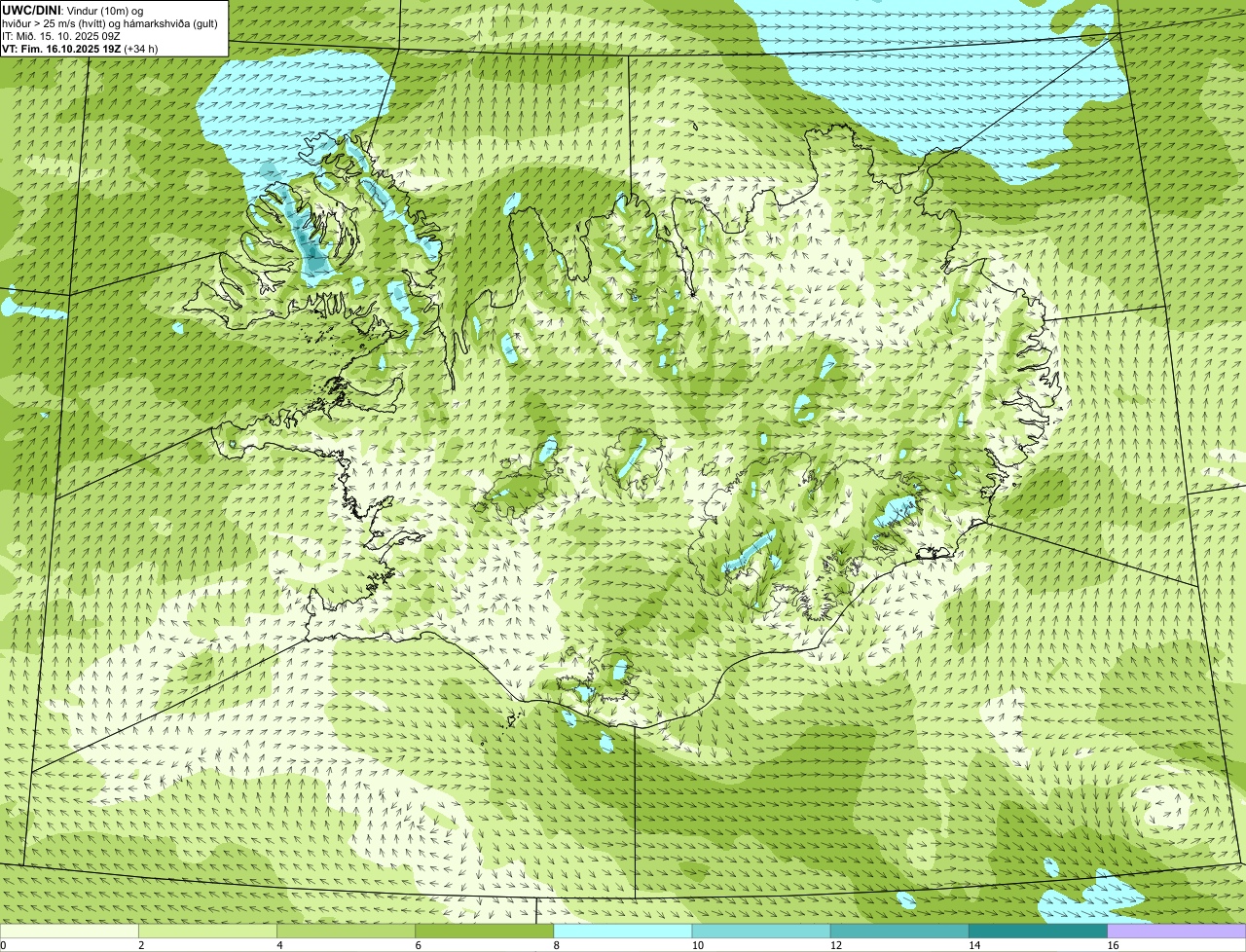This screenshot has height=952, width=1246.
Task: Click the 12–14 m/s teal legend swatch
Action: point(899,932)
